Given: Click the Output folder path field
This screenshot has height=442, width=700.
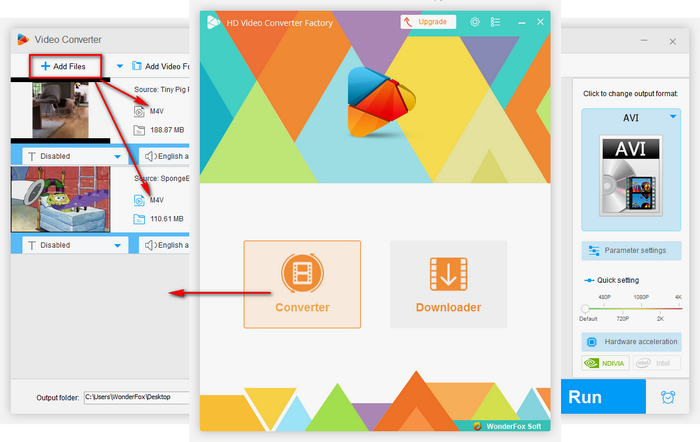Looking at the screenshot, I should 137,397.
